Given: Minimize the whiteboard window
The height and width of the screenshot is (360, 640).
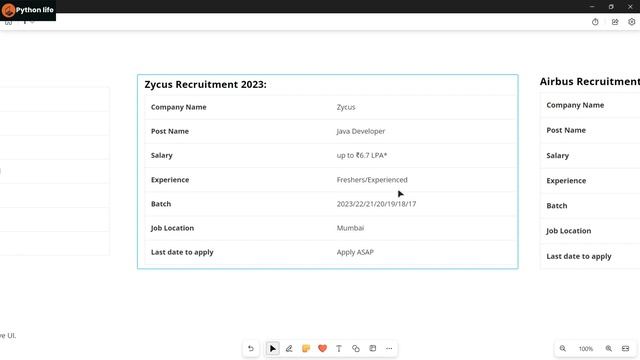Looking at the screenshot, I should click(592, 7).
